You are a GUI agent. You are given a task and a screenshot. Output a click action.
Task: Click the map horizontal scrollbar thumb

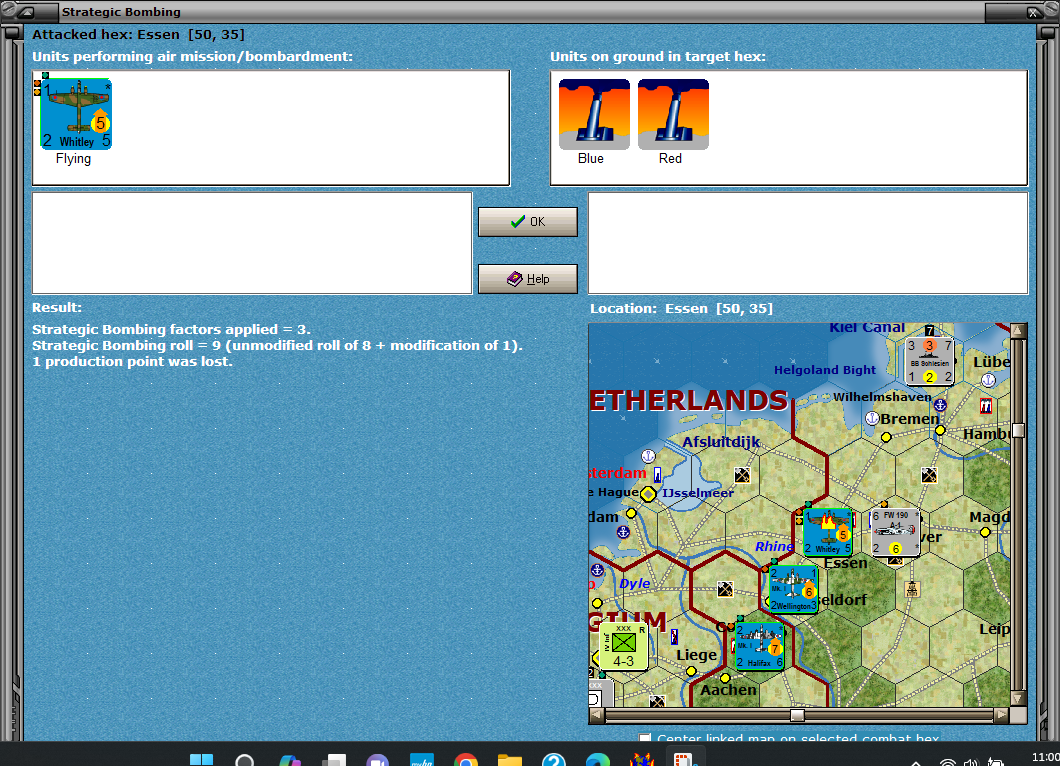point(797,715)
